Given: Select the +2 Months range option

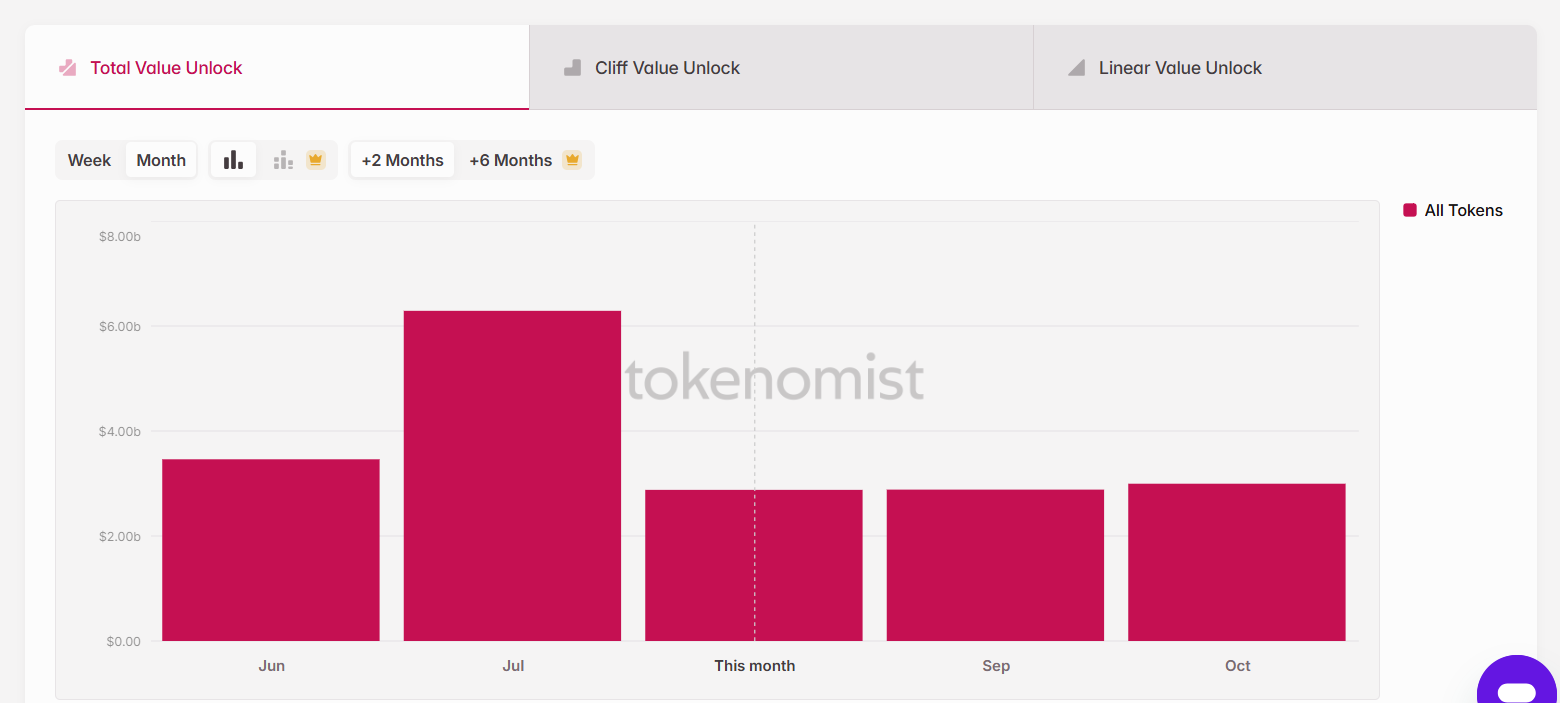Looking at the screenshot, I should point(402,160).
